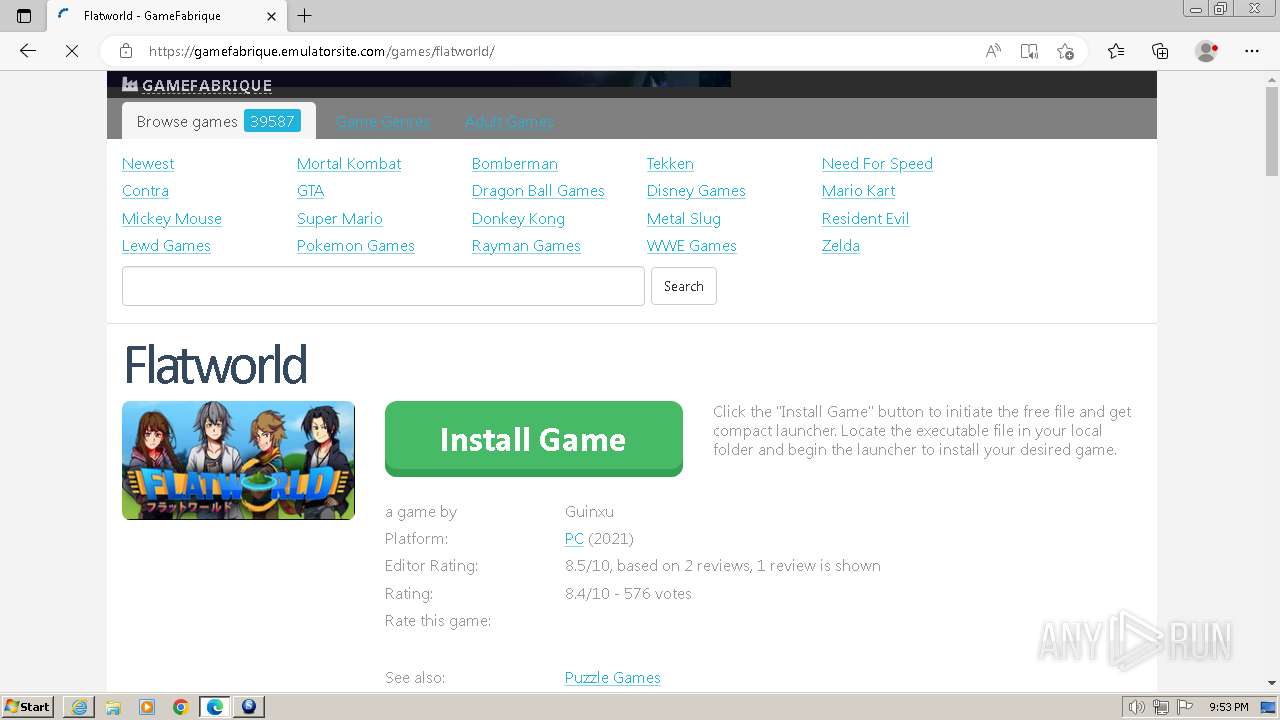Click the Search button
Image resolution: width=1280 pixels, height=720 pixels.
[x=684, y=286]
